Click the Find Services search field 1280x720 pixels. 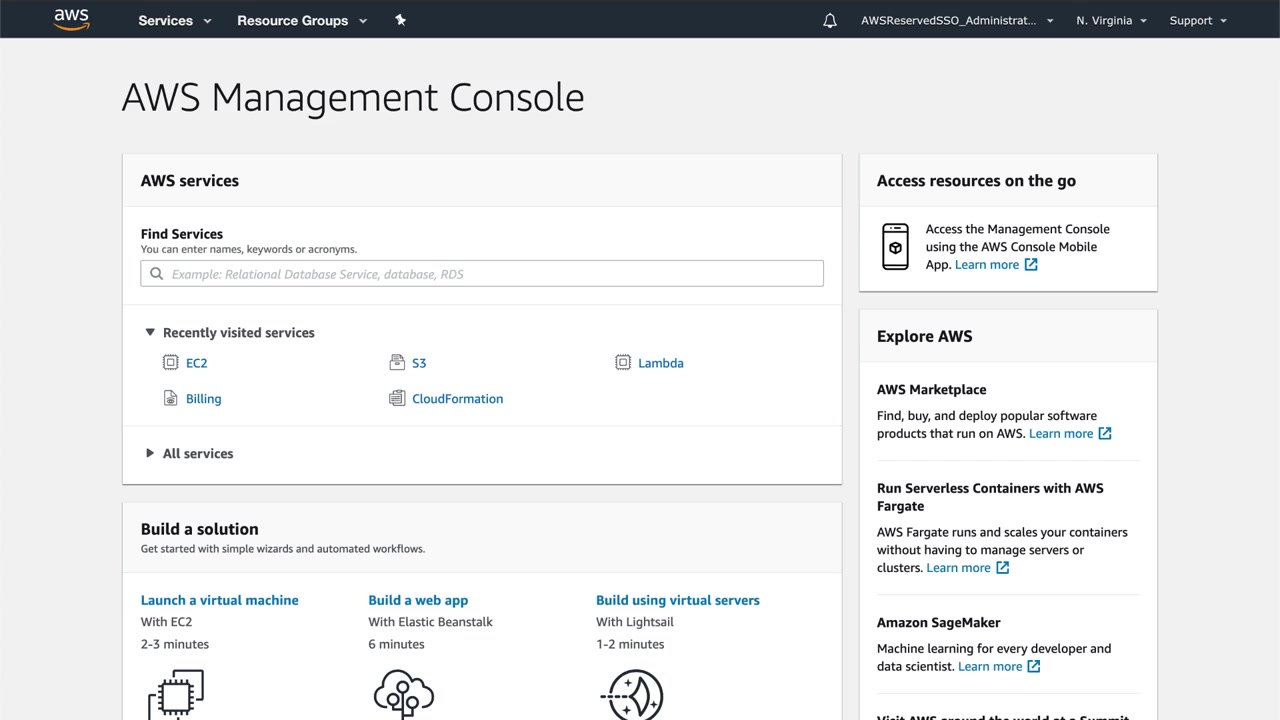click(482, 273)
